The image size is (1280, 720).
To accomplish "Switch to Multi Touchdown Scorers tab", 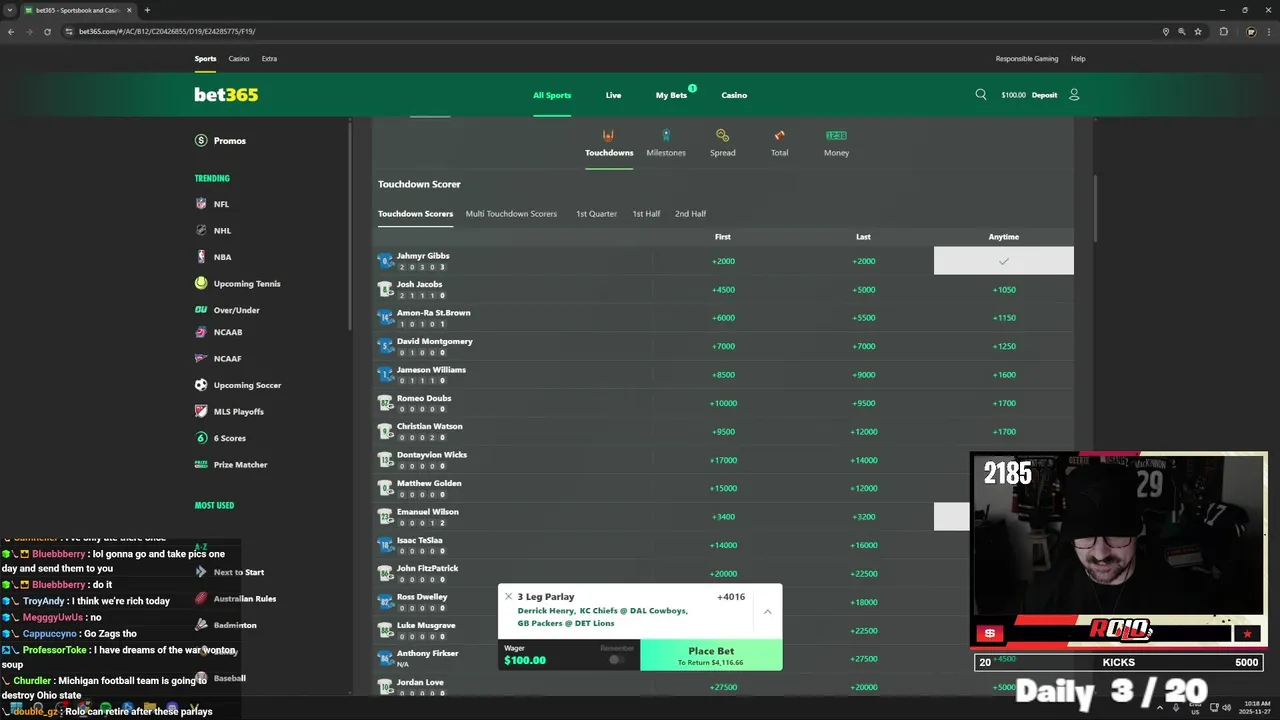I will point(511,214).
